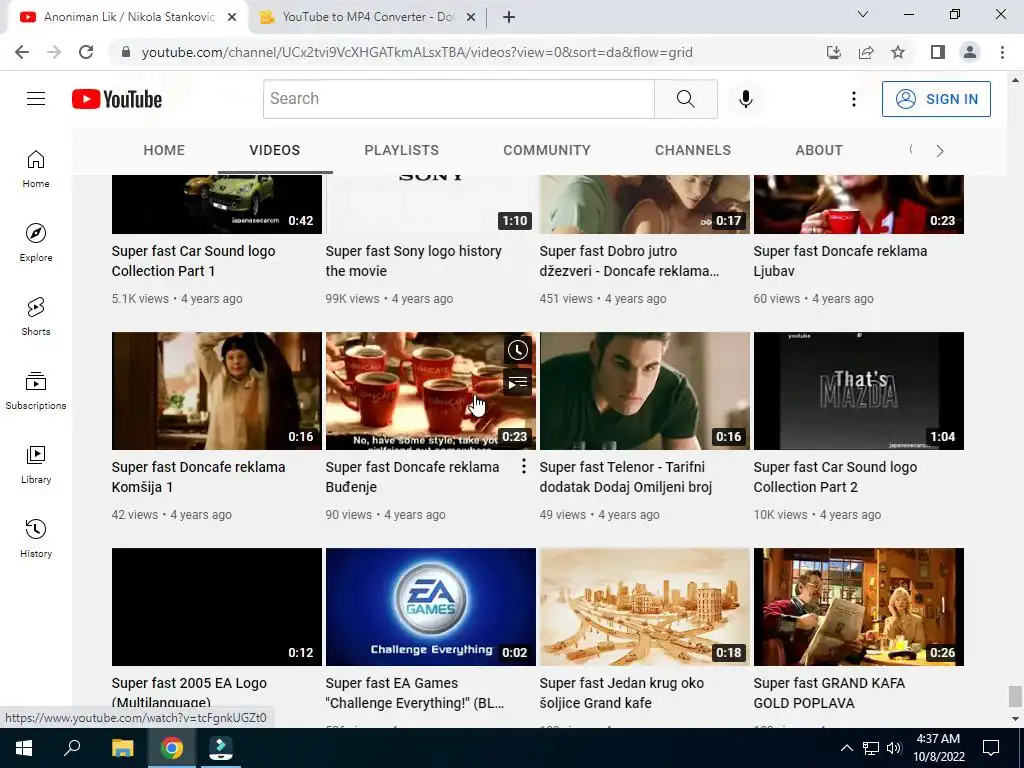The width and height of the screenshot is (1024, 768).
Task: Open Subscriptions in the sidebar
Action: [36, 391]
